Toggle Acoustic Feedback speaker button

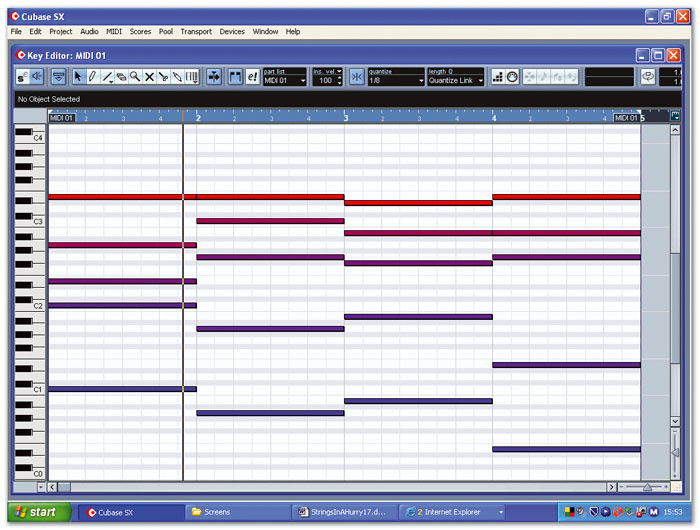point(37,76)
